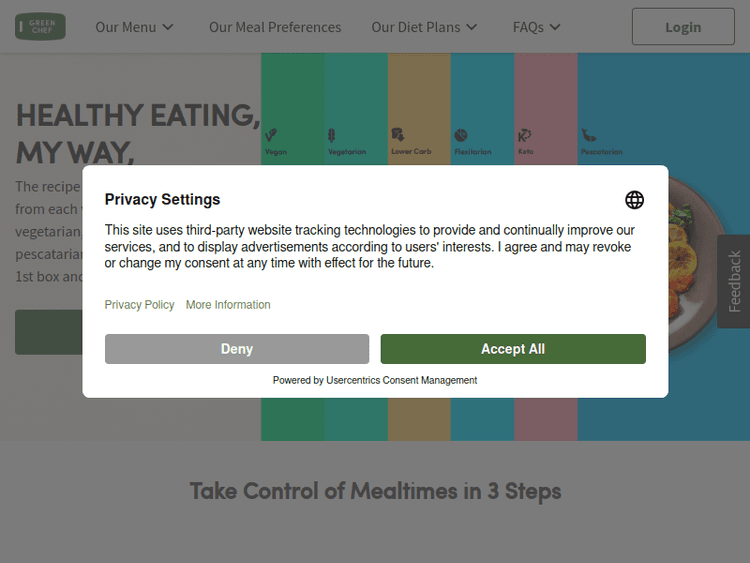The height and width of the screenshot is (563, 750).
Task: Deny tracking in Privacy Settings
Action: [237, 349]
